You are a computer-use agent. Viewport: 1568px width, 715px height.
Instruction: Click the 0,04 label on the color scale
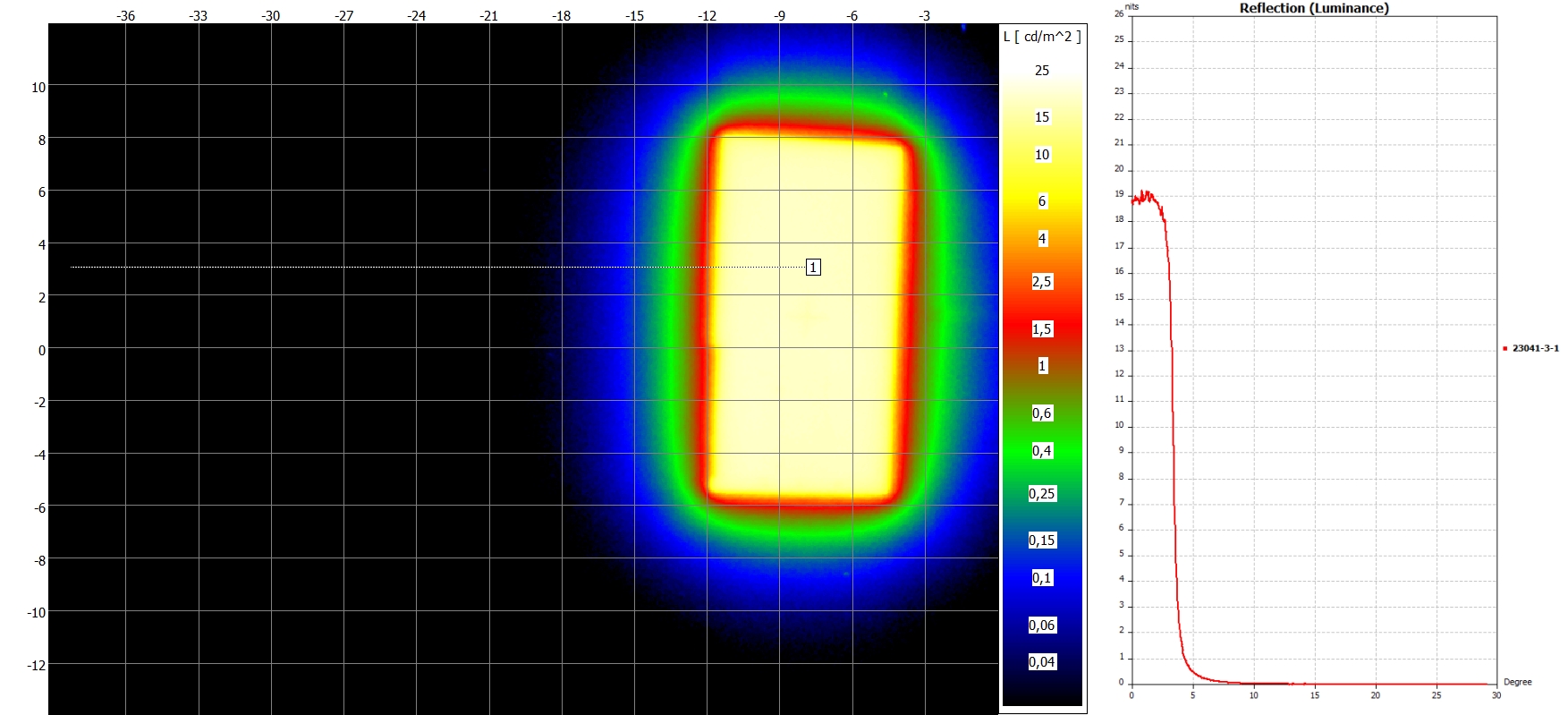(1042, 662)
